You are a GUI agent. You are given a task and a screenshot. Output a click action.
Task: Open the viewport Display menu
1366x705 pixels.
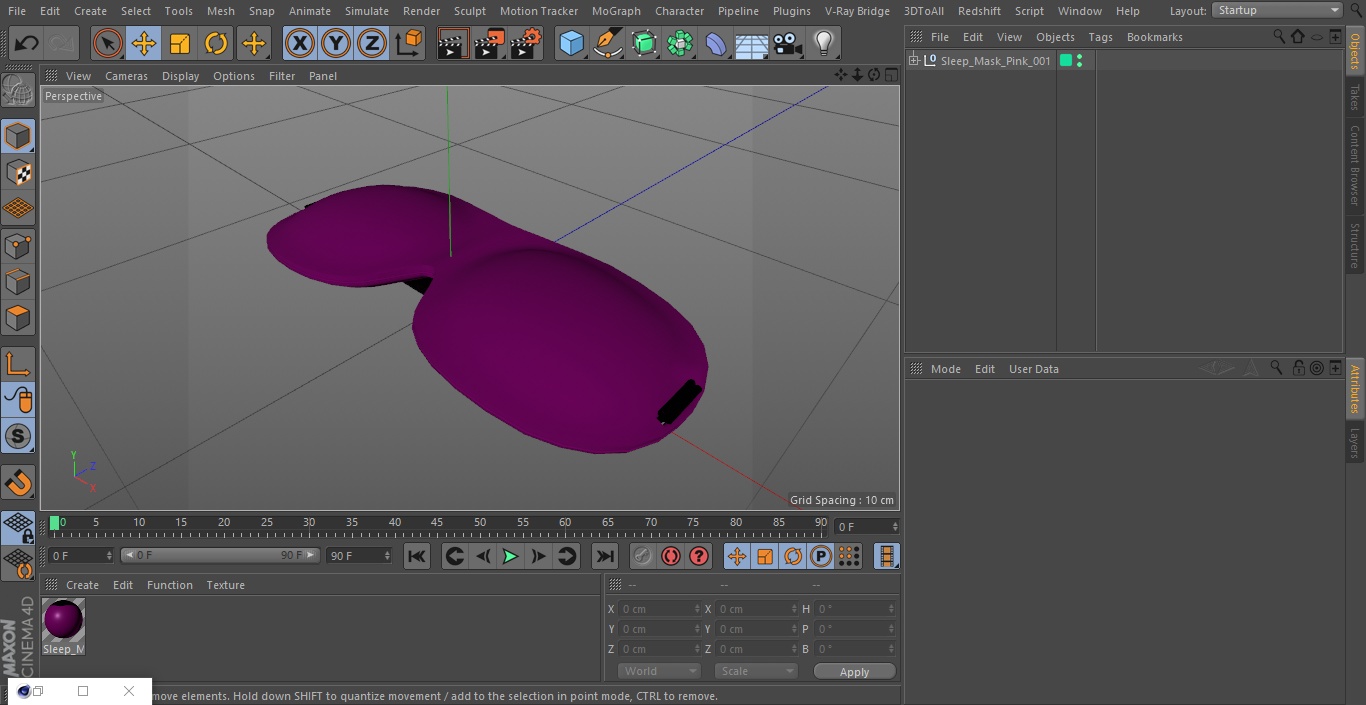point(180,76)
